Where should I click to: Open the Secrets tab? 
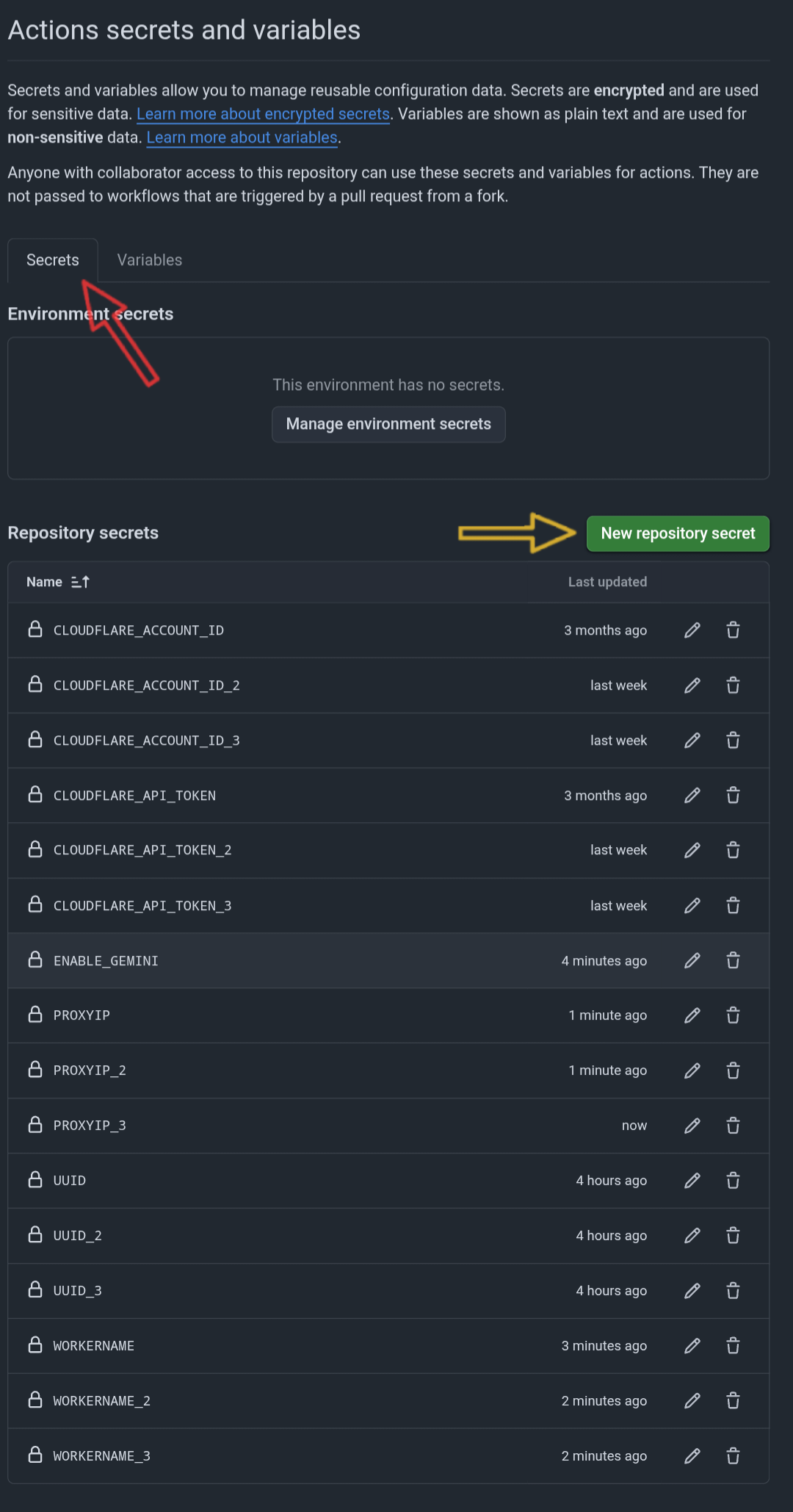(x=53, y=260)
